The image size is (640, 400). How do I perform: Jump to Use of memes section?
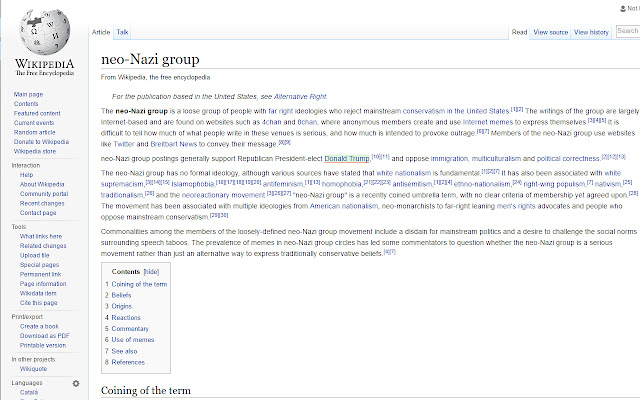(133, 340)
